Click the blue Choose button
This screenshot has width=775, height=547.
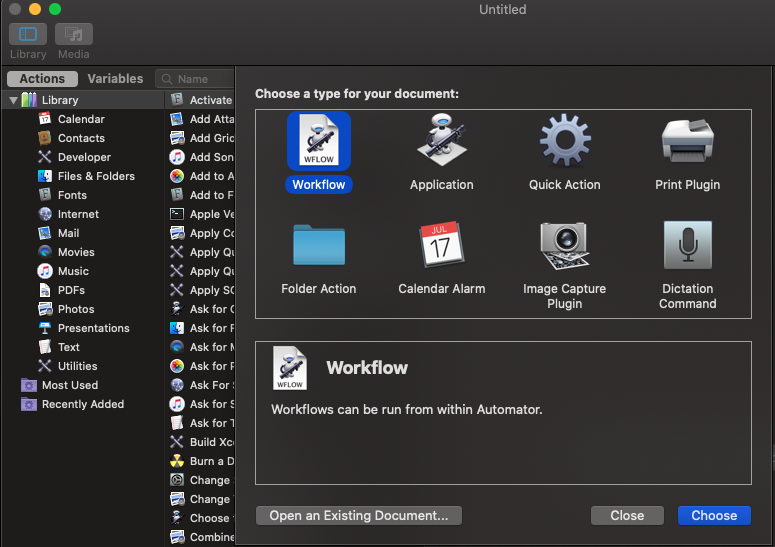[x=714, y=515]
